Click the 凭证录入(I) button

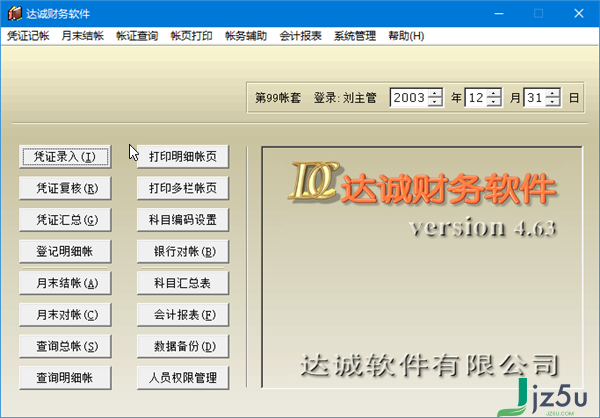[x=65, y=157]
